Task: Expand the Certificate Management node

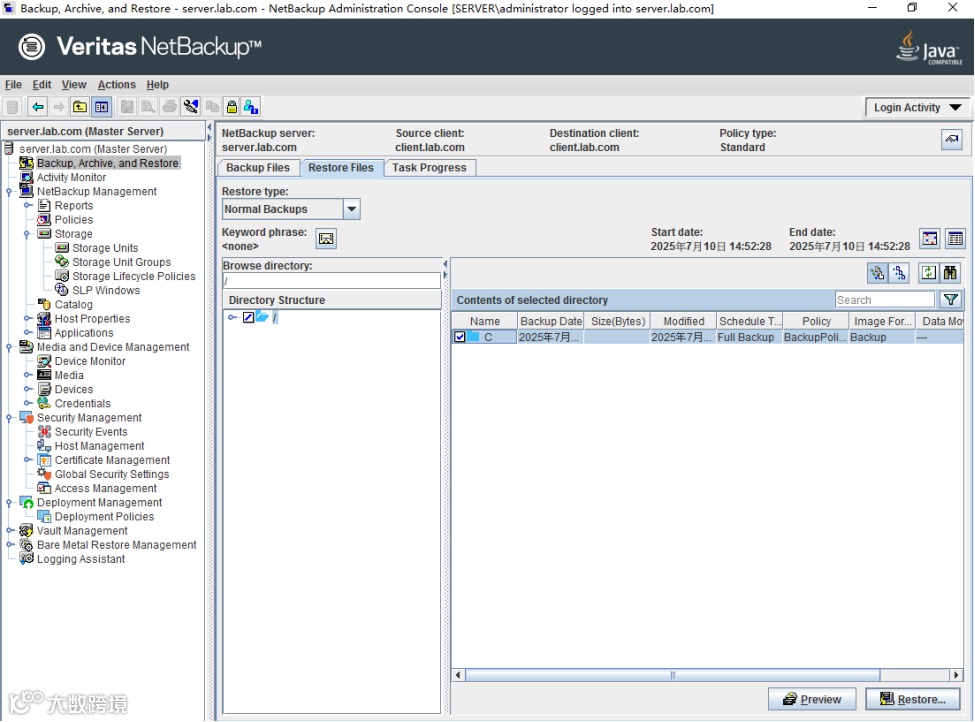Action: tap(27, 460)
